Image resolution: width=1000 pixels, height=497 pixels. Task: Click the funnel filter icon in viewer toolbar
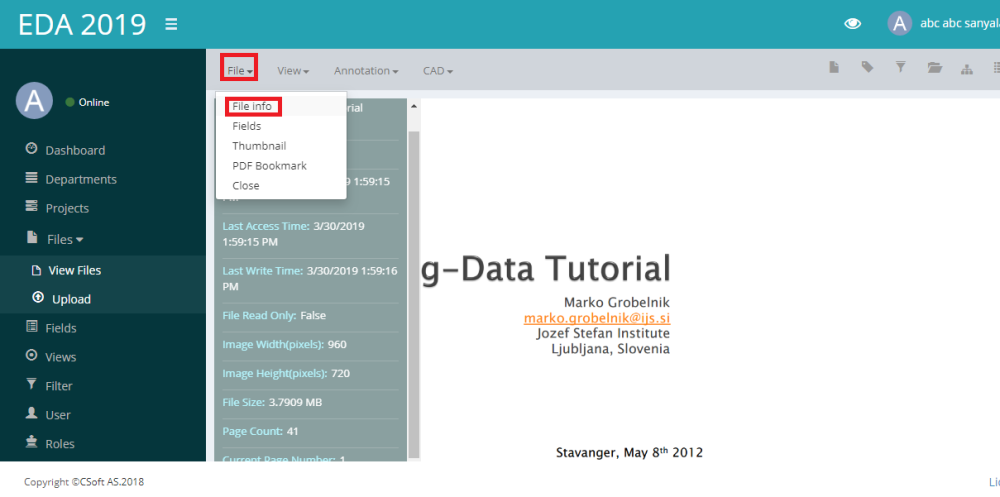tap(901, 67)
